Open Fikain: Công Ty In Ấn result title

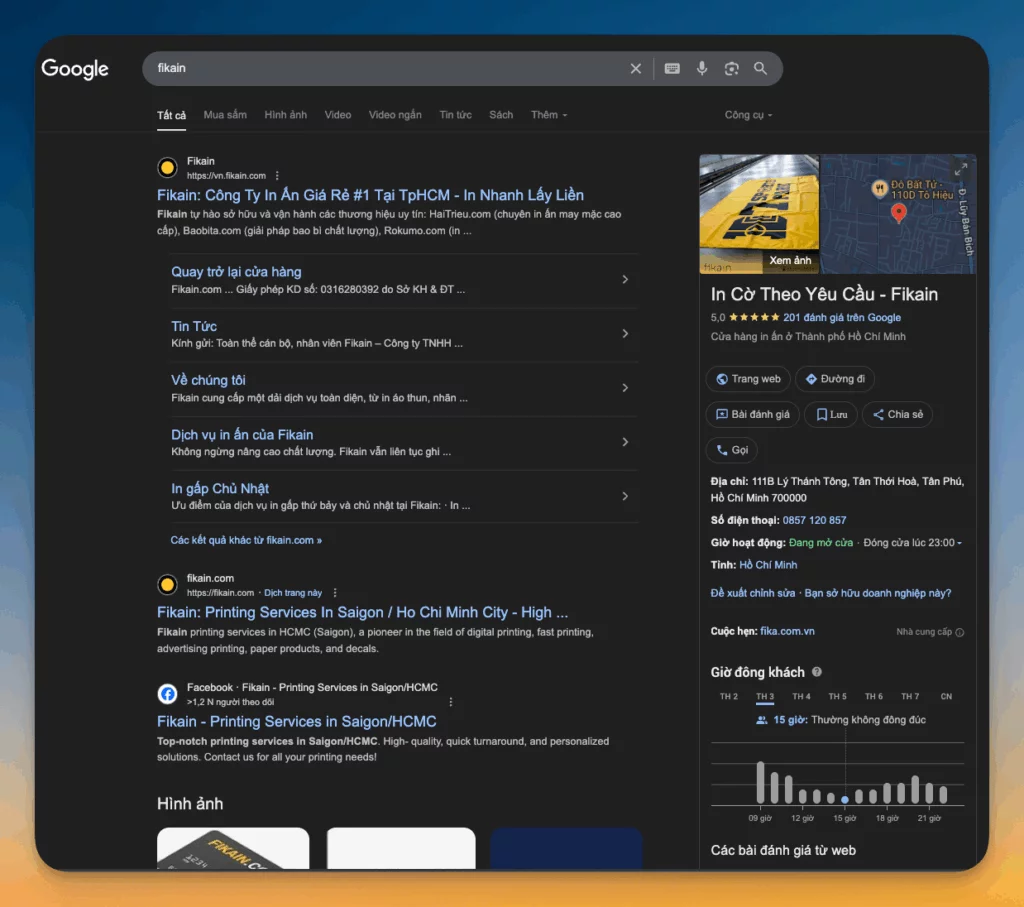pos(370,195)
